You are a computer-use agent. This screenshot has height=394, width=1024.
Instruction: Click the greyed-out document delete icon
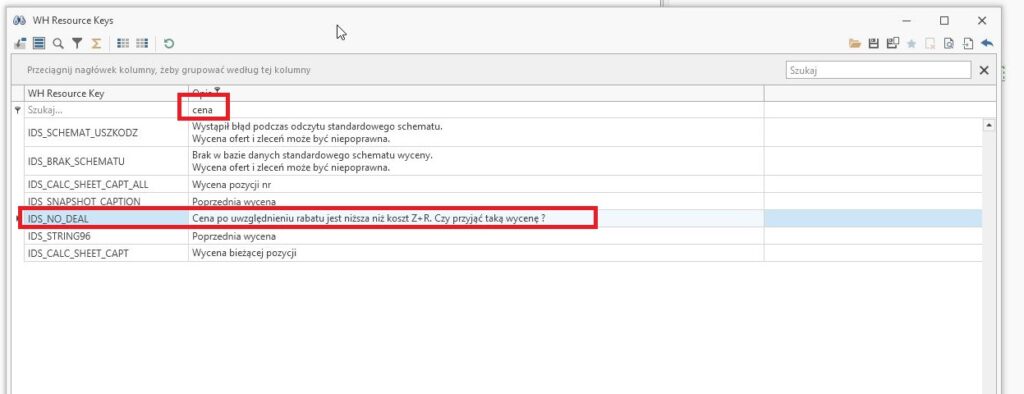pyautogui.click(x=930, y=43)
